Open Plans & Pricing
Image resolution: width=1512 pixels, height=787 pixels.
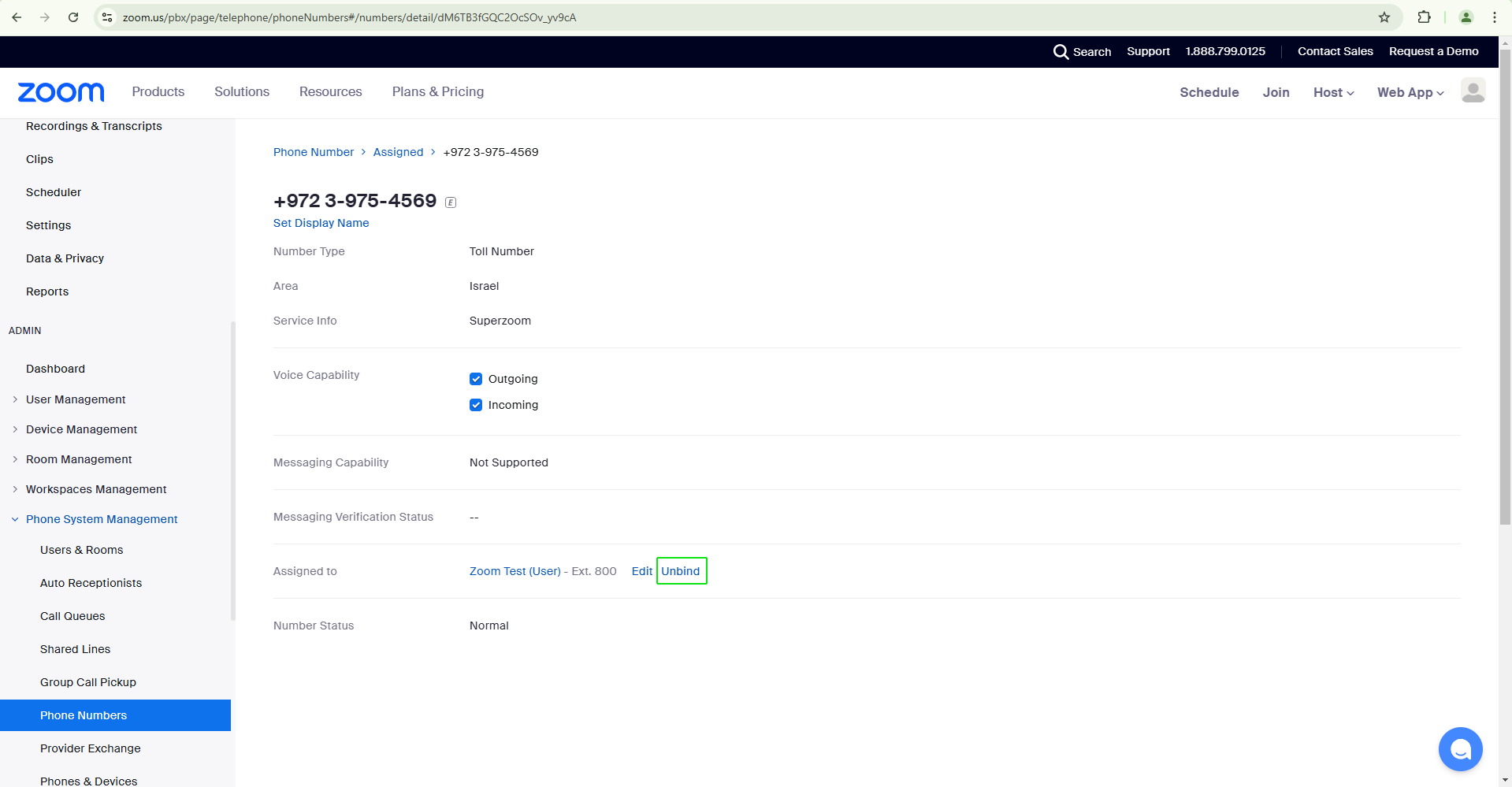[438, 91]
